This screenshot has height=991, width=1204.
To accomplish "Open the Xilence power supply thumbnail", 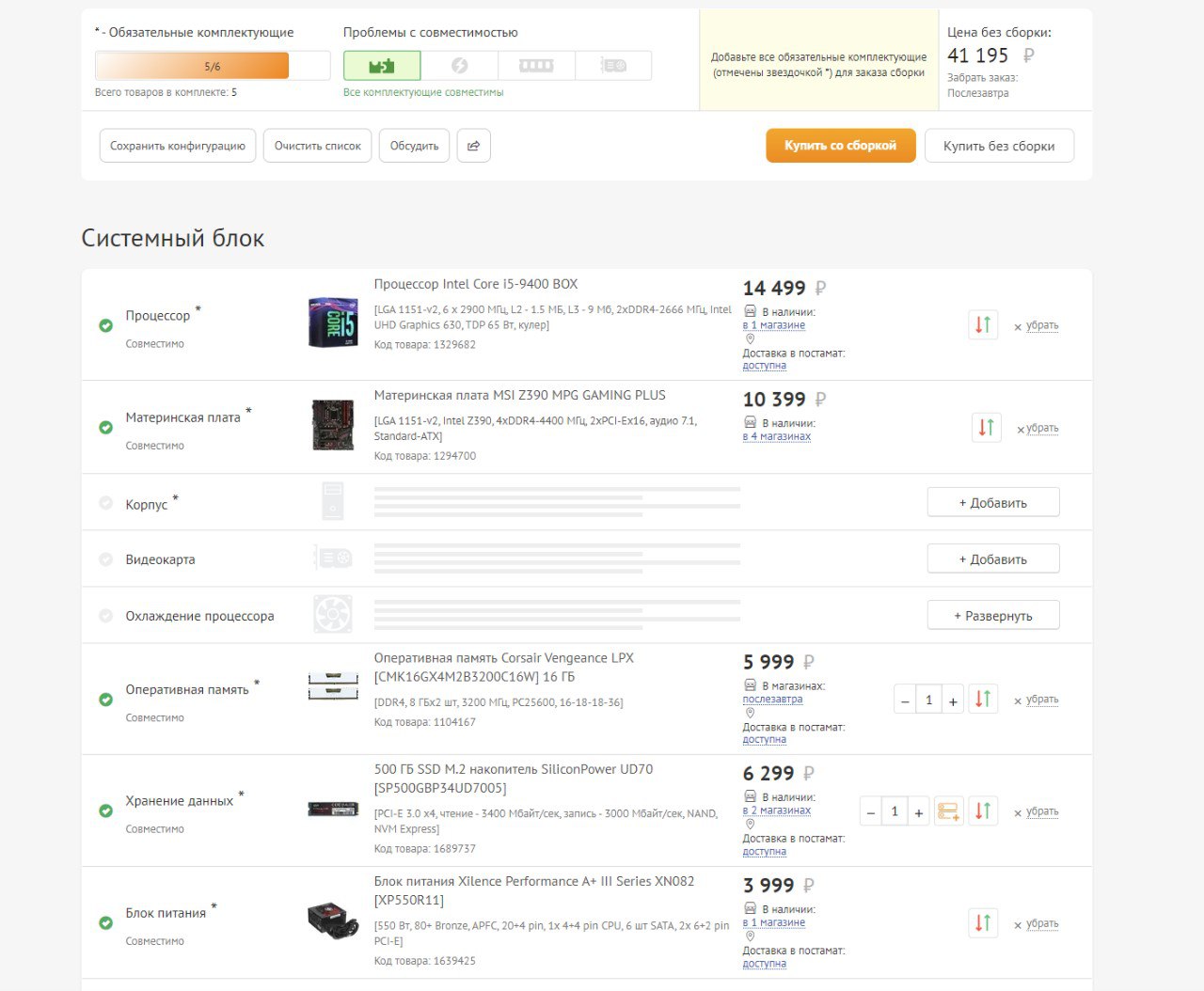I will point(333,920).
